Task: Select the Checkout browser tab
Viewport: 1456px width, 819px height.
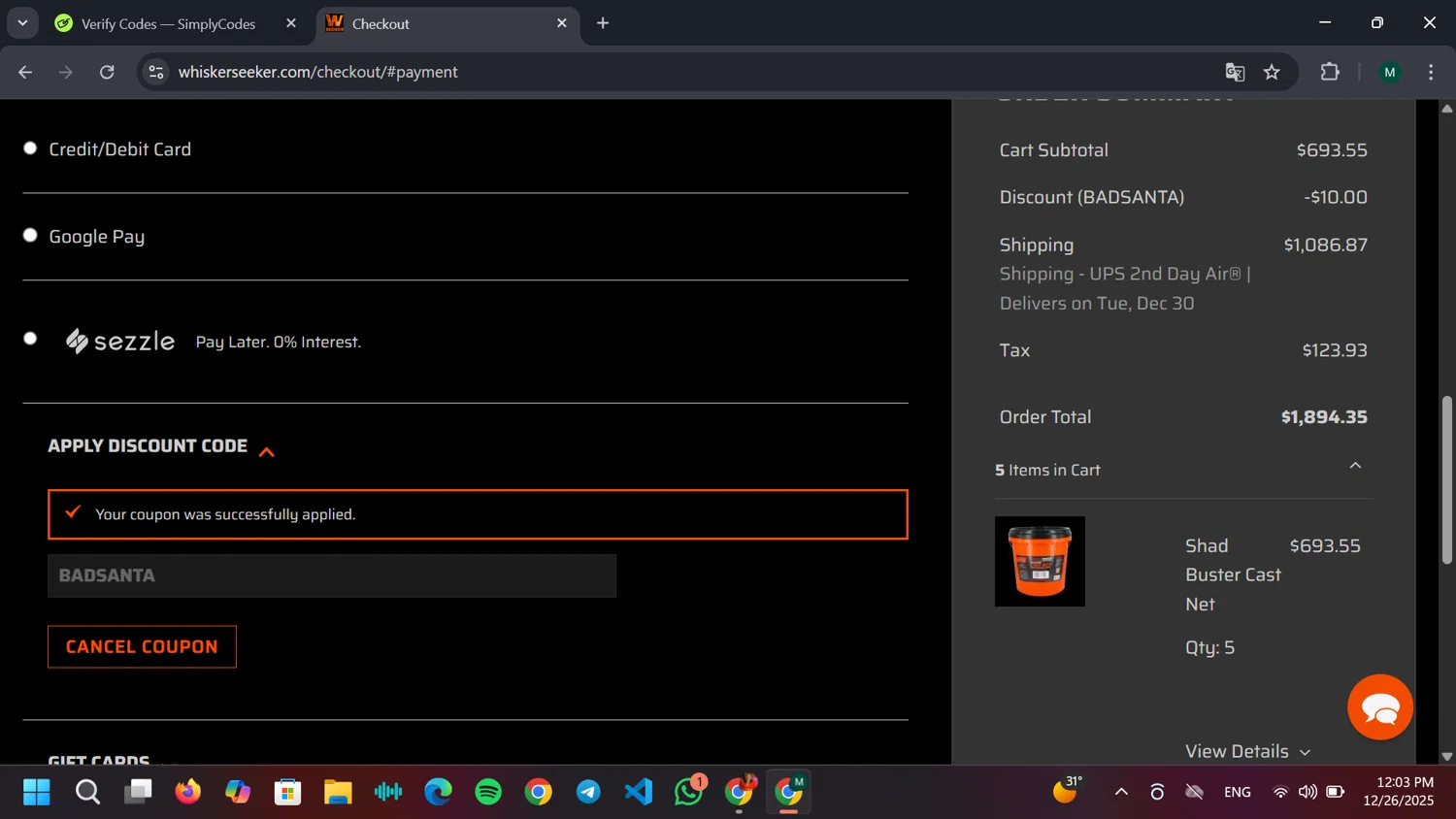Action: 447,23
